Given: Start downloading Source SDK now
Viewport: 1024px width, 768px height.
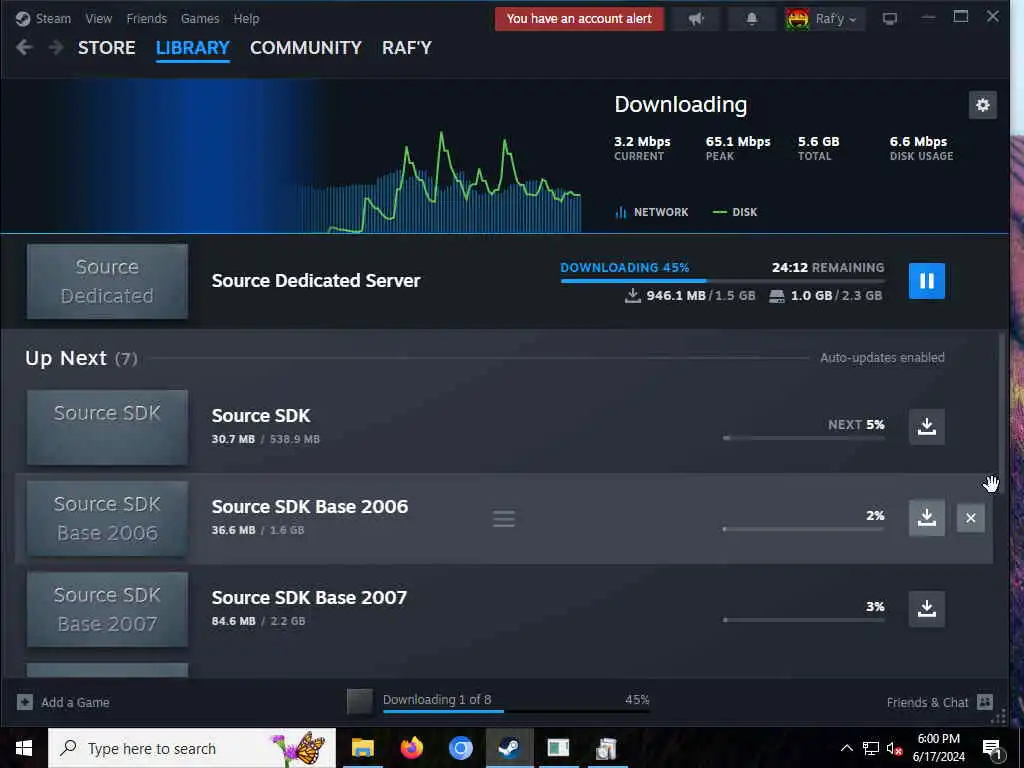Looking at the screenshot, I should click(927, 426).
